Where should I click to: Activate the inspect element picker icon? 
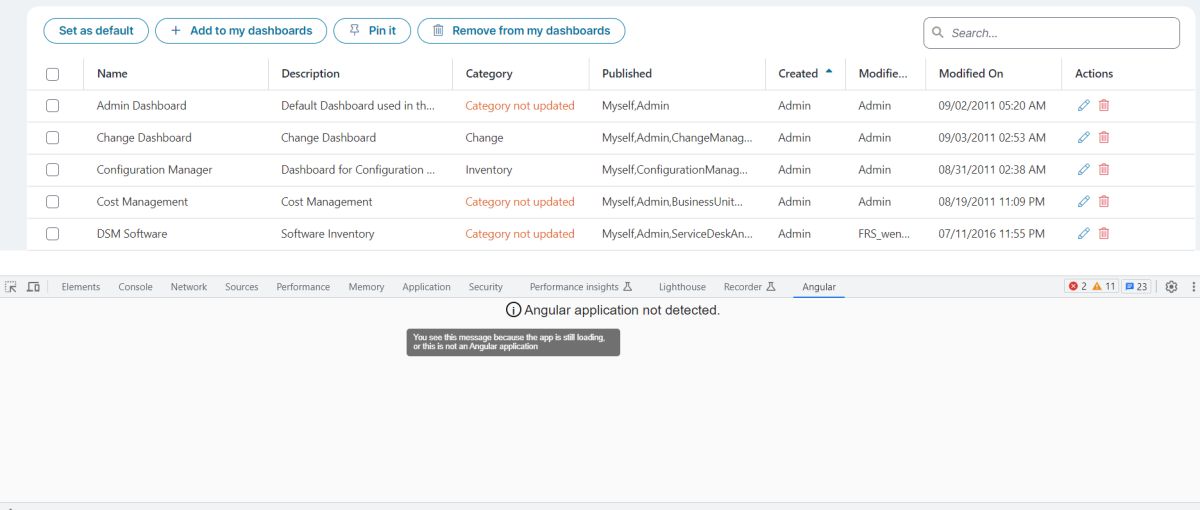coord(11,287)
